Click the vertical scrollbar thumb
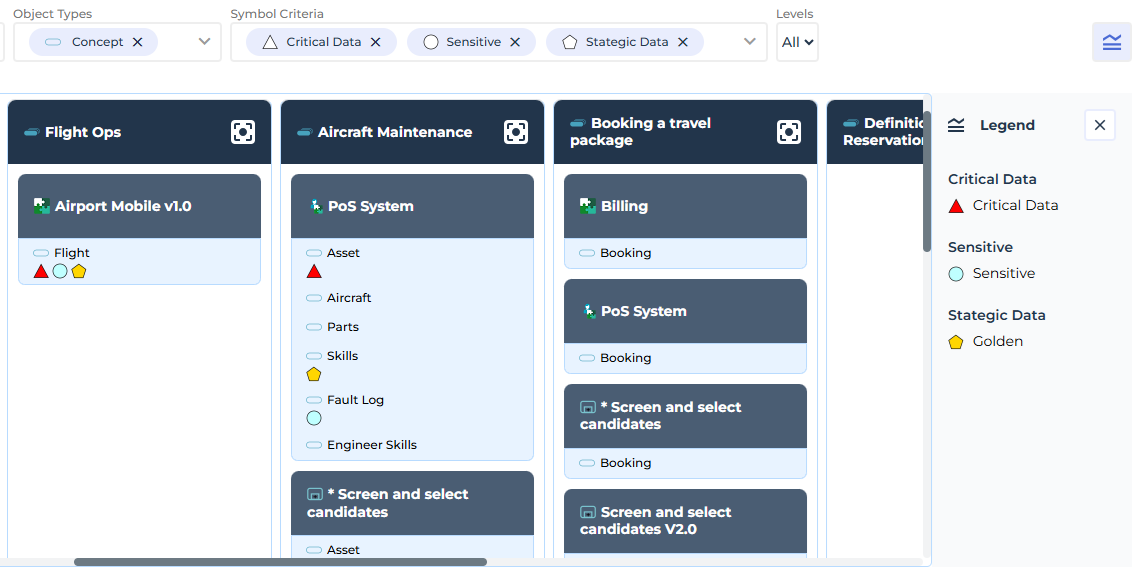Image resolution: width=1134 pixels, height=568 pixels. 926,181
